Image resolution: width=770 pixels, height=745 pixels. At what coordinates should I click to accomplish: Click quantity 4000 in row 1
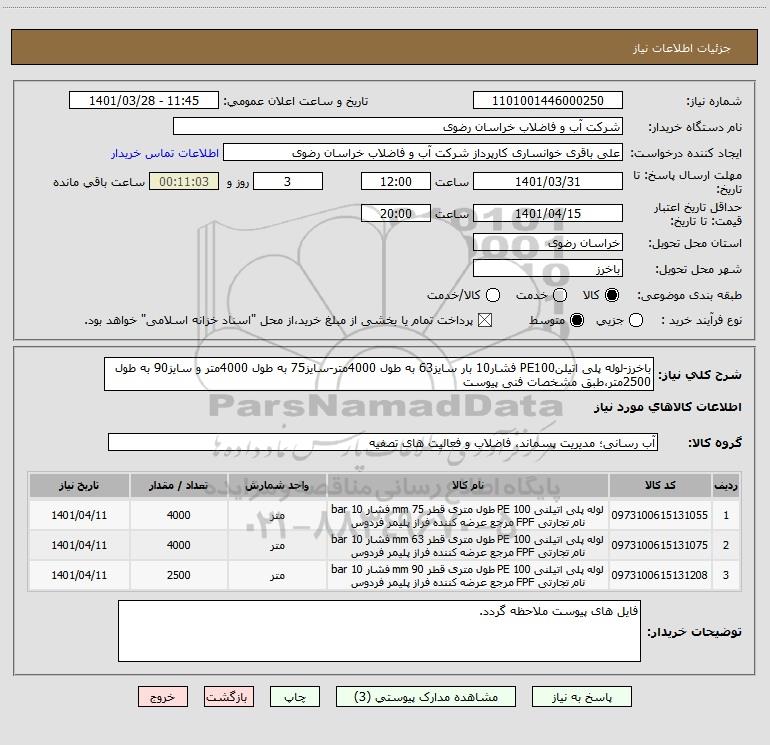(x=178, y=515)
